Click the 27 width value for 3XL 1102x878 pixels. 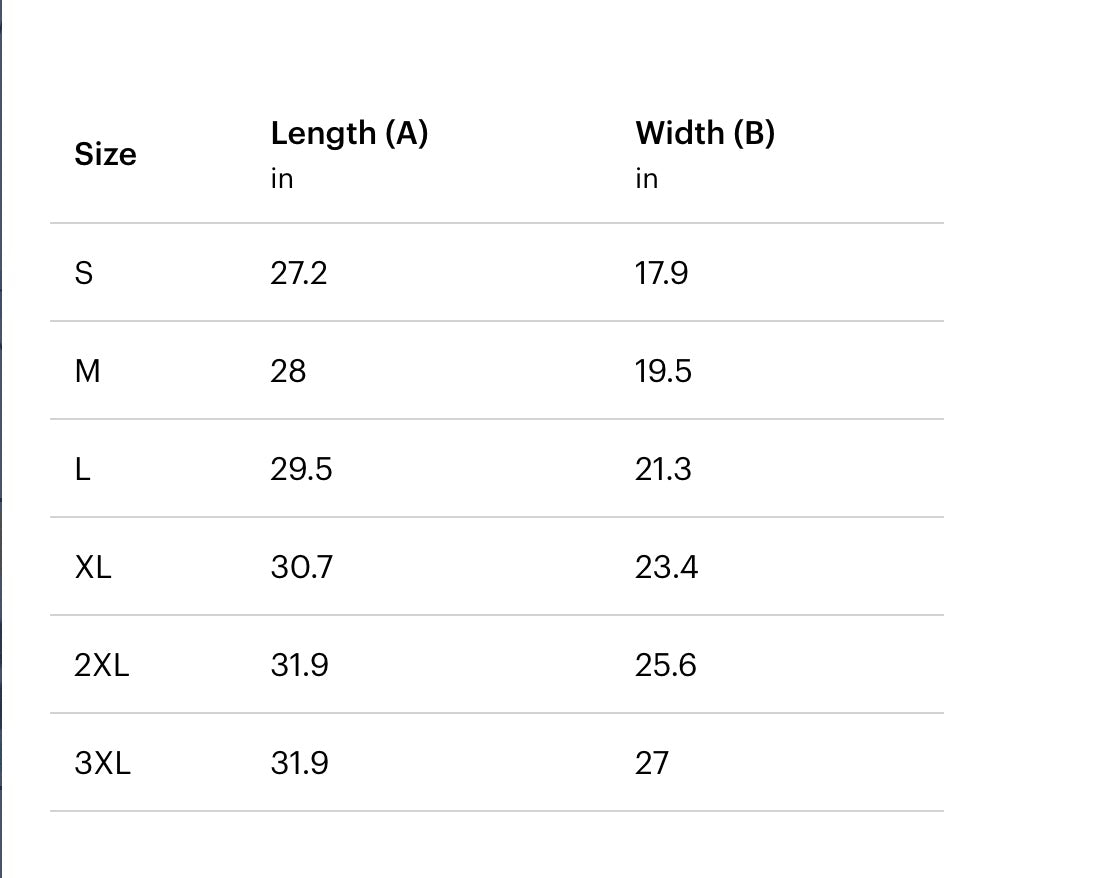[x=652, y=763]
